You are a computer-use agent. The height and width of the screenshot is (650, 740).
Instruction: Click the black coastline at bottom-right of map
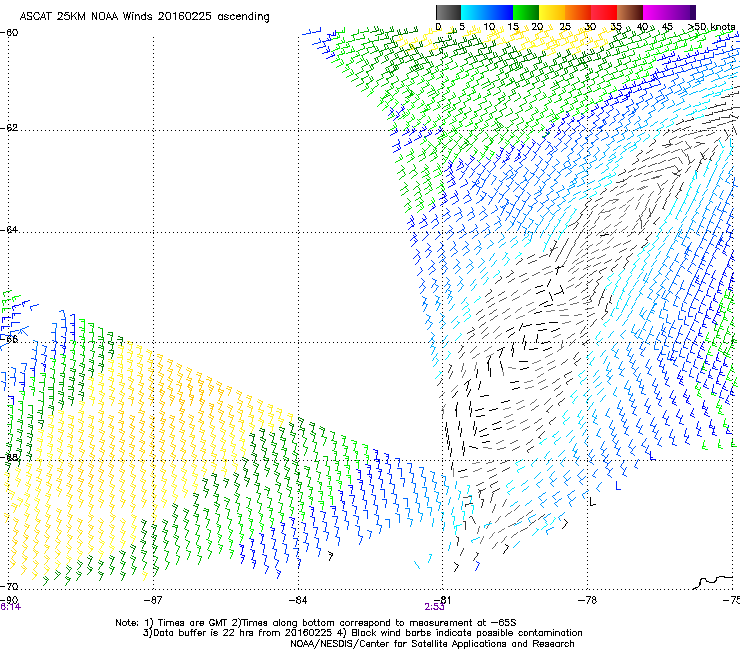click(x=714, y=582)
